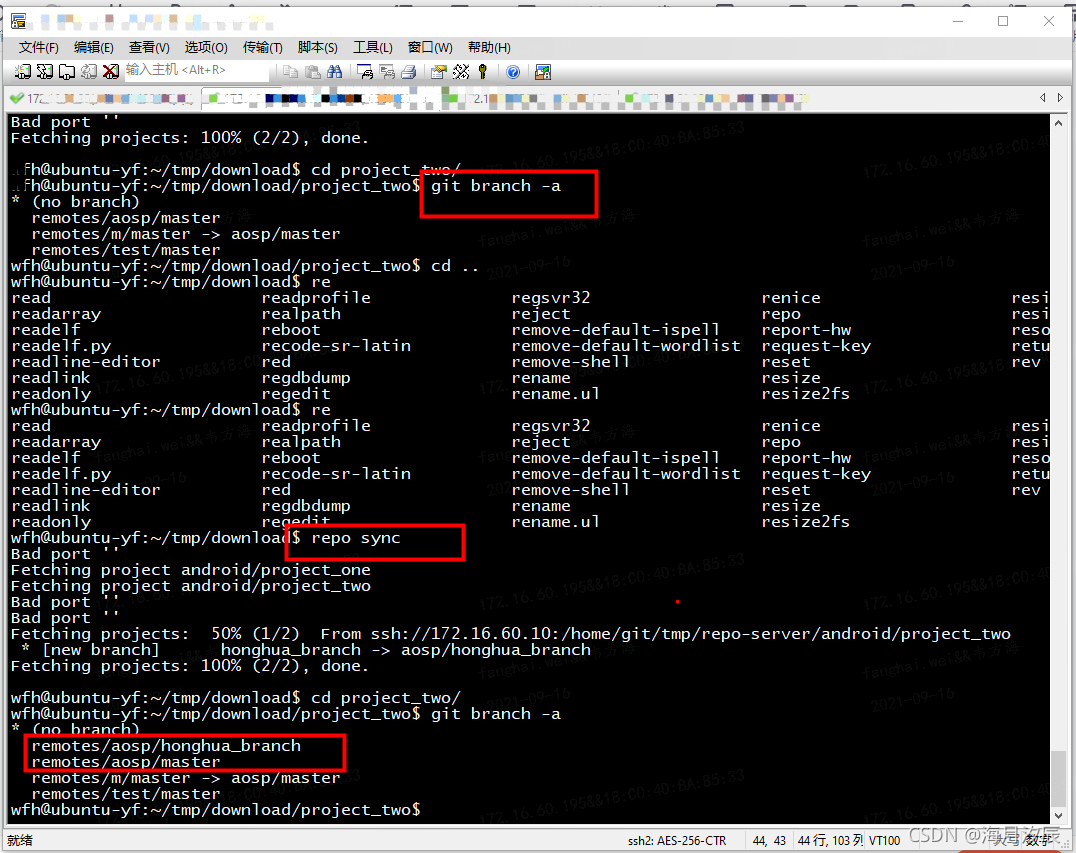Click the tab bar scroll-right arrow
Image resolution: width=1076 pixels, height=853 pixels.
(x=1060, y=98)
